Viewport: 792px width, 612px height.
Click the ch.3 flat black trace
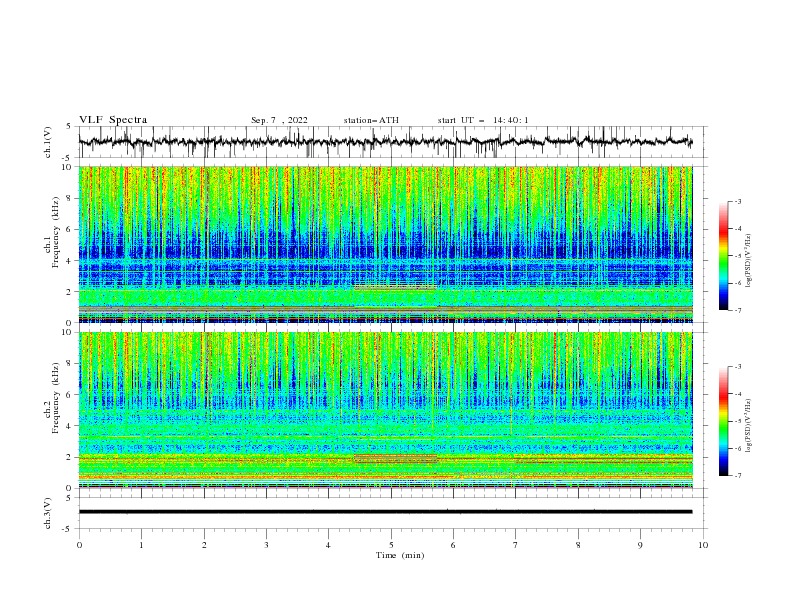pyautogui.click(x=385, y=512)
